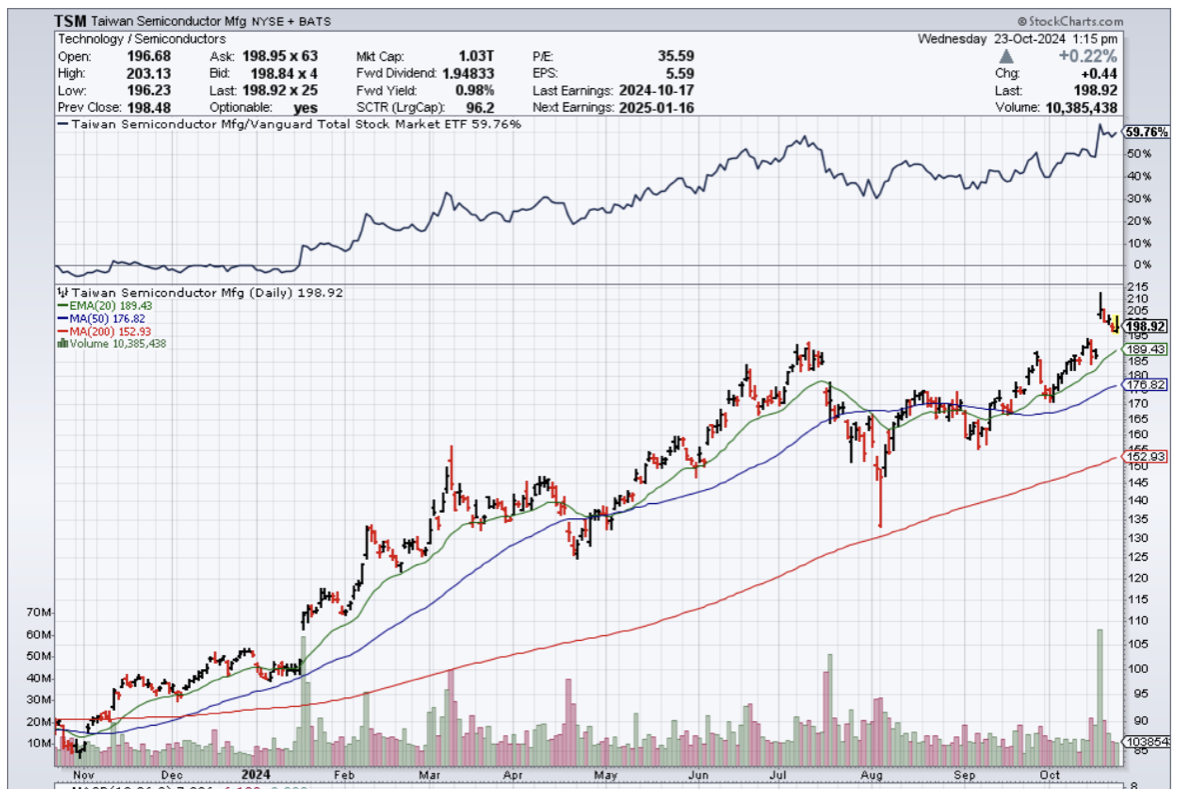Click the Taiwan Semiconductor Mfg title text

pos(169,21)
